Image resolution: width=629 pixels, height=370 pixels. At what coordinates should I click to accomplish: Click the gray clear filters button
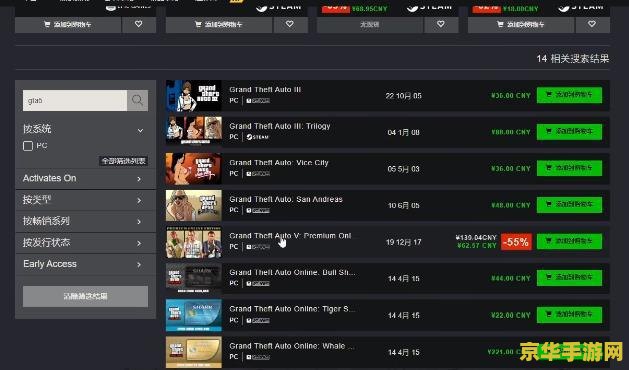[x=85, y=296]
